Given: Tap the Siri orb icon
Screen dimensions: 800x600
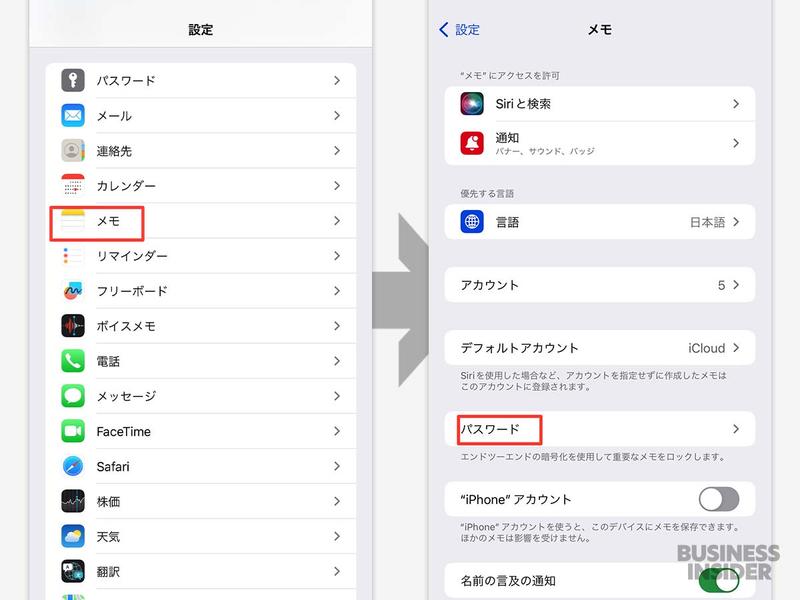Looking at the screenshot, I should click(472, 104).
